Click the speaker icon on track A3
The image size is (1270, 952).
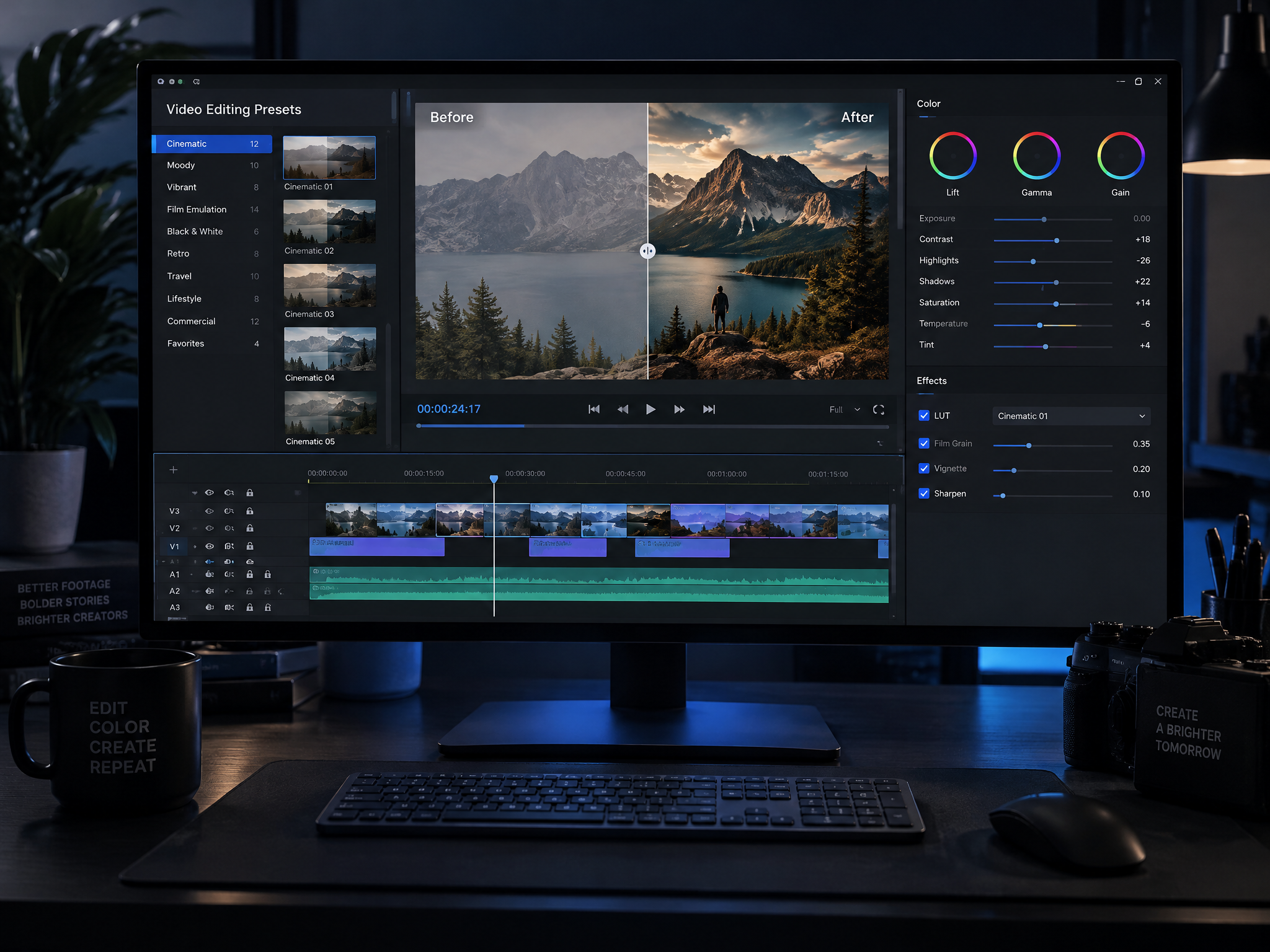(x=210, y=607)
